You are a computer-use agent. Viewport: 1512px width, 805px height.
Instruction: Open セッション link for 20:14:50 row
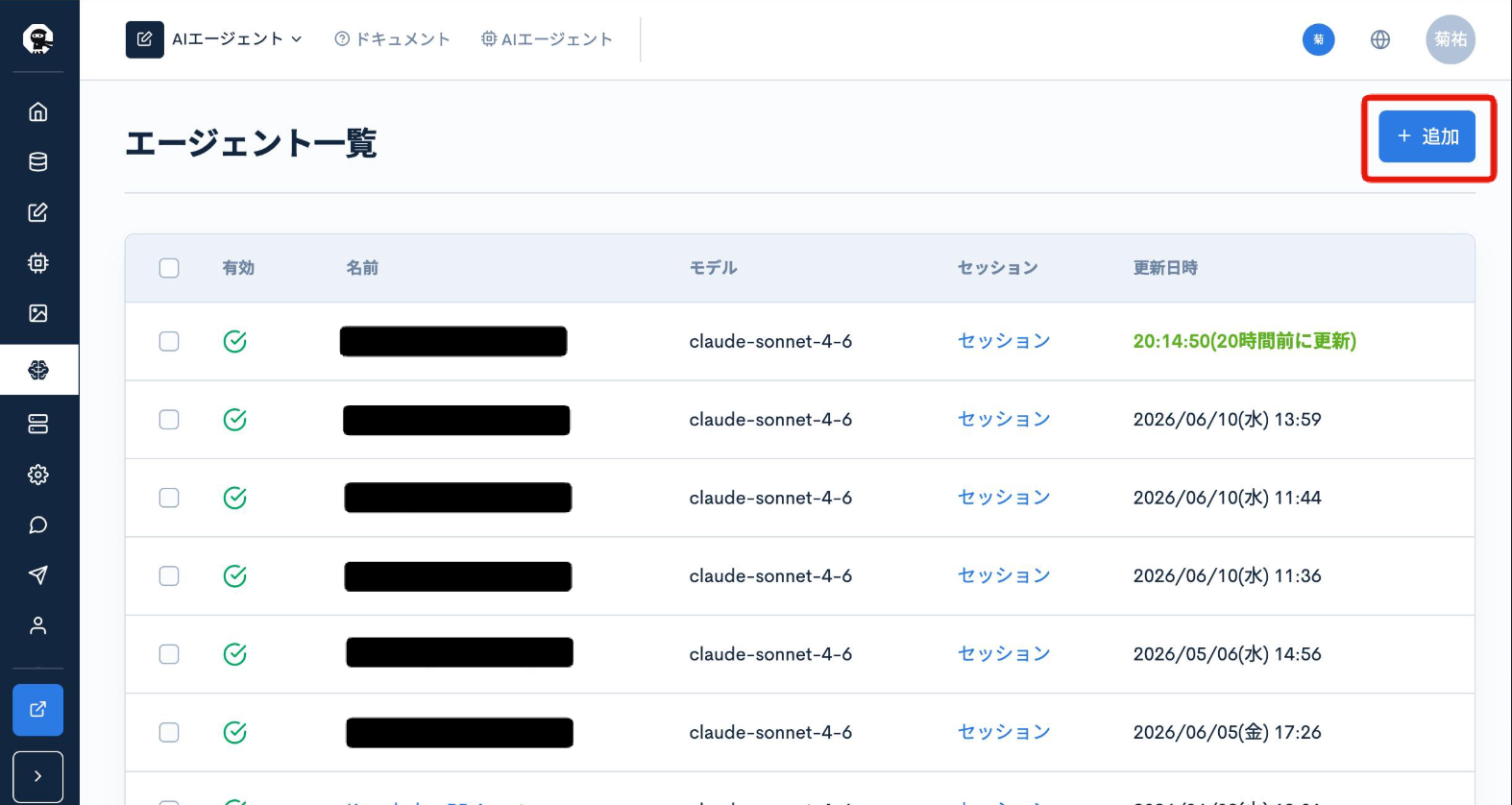coord(1004,341)
